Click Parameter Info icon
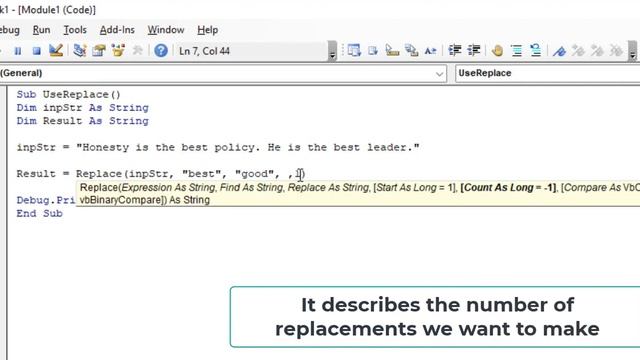This screenshot has width=640, height=360. pos(411,51)
